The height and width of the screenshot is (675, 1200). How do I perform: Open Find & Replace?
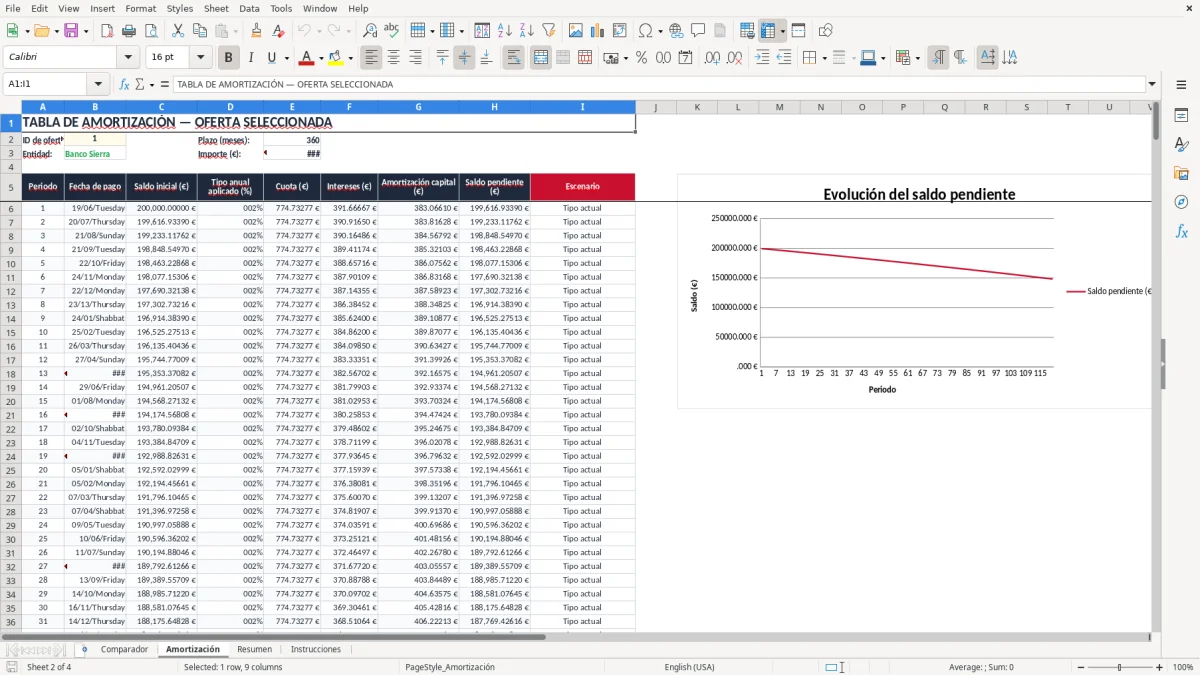click(x=370, y=31)
